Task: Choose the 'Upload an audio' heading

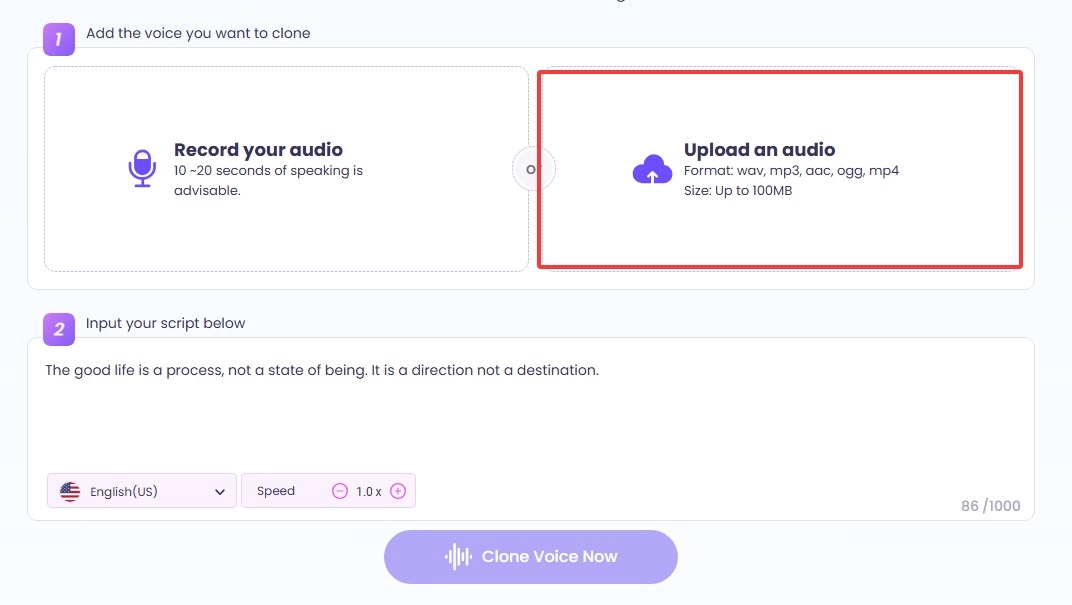Action: tap(759, 150)
